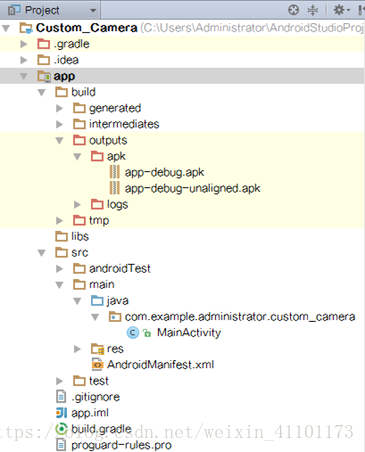
Task: Click the collapse all icon
Action: point(312,10)
